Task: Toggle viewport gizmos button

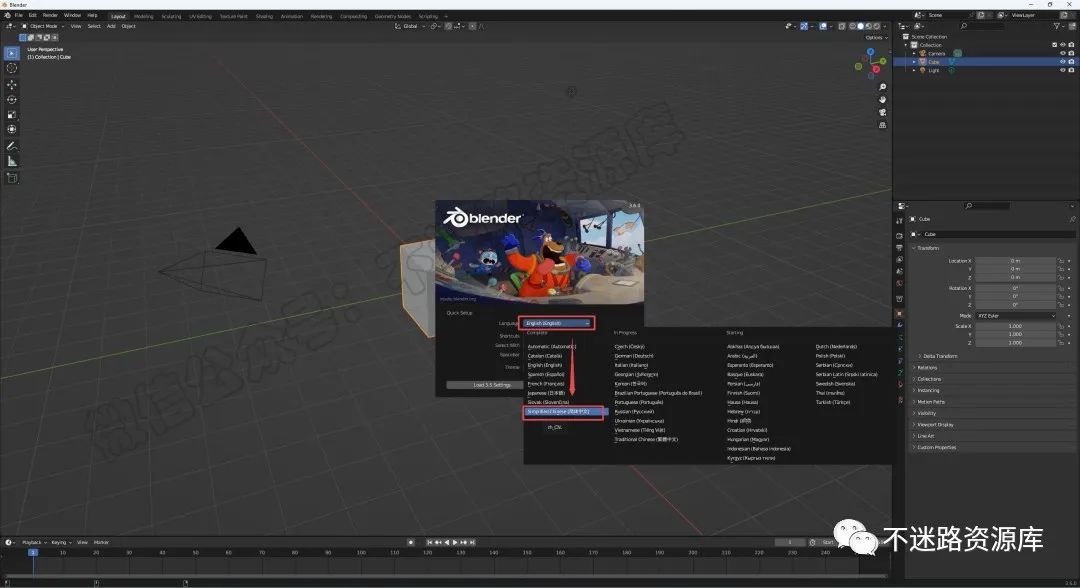Action: click(x=804, y=26)
